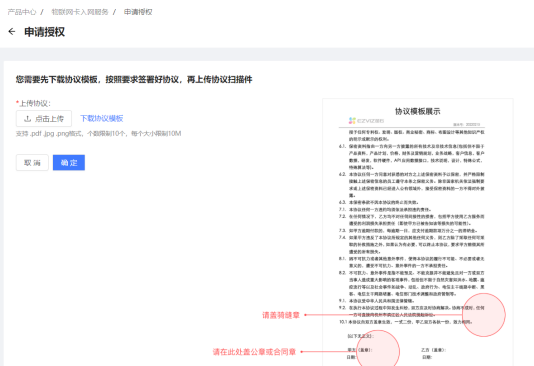The width and height of the screenshot is (534, 366).
Task: Click the 上传协议 field label
Action: click(x=33, y=103)
